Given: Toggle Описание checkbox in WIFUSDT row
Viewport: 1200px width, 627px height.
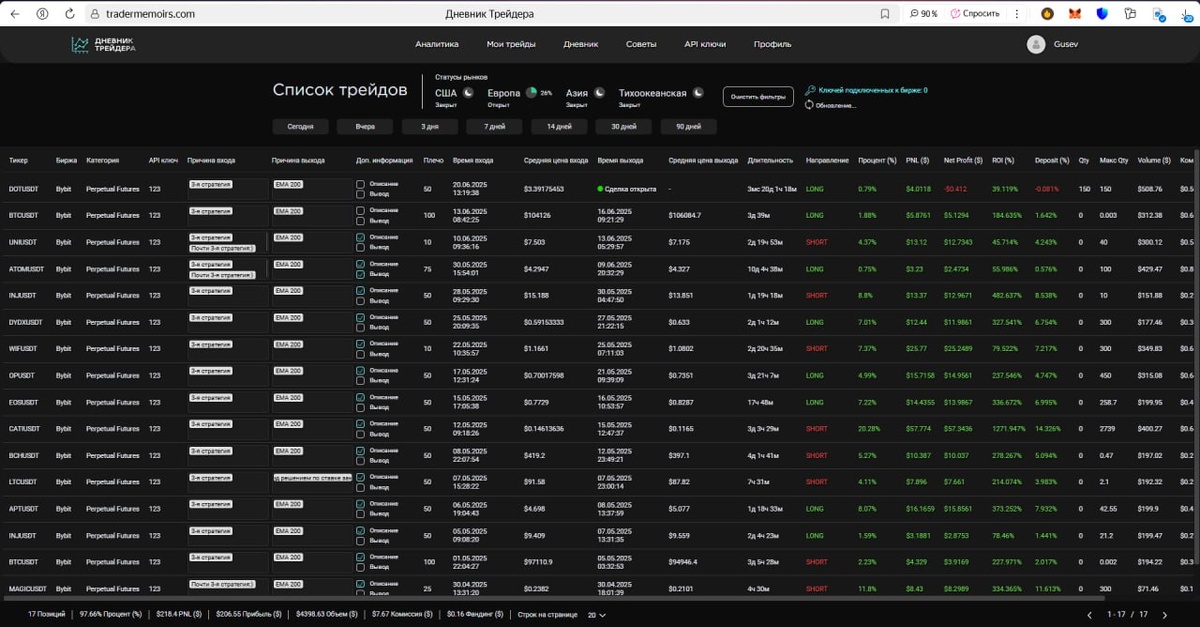Looking at the screenshot, I should point(360,344).
